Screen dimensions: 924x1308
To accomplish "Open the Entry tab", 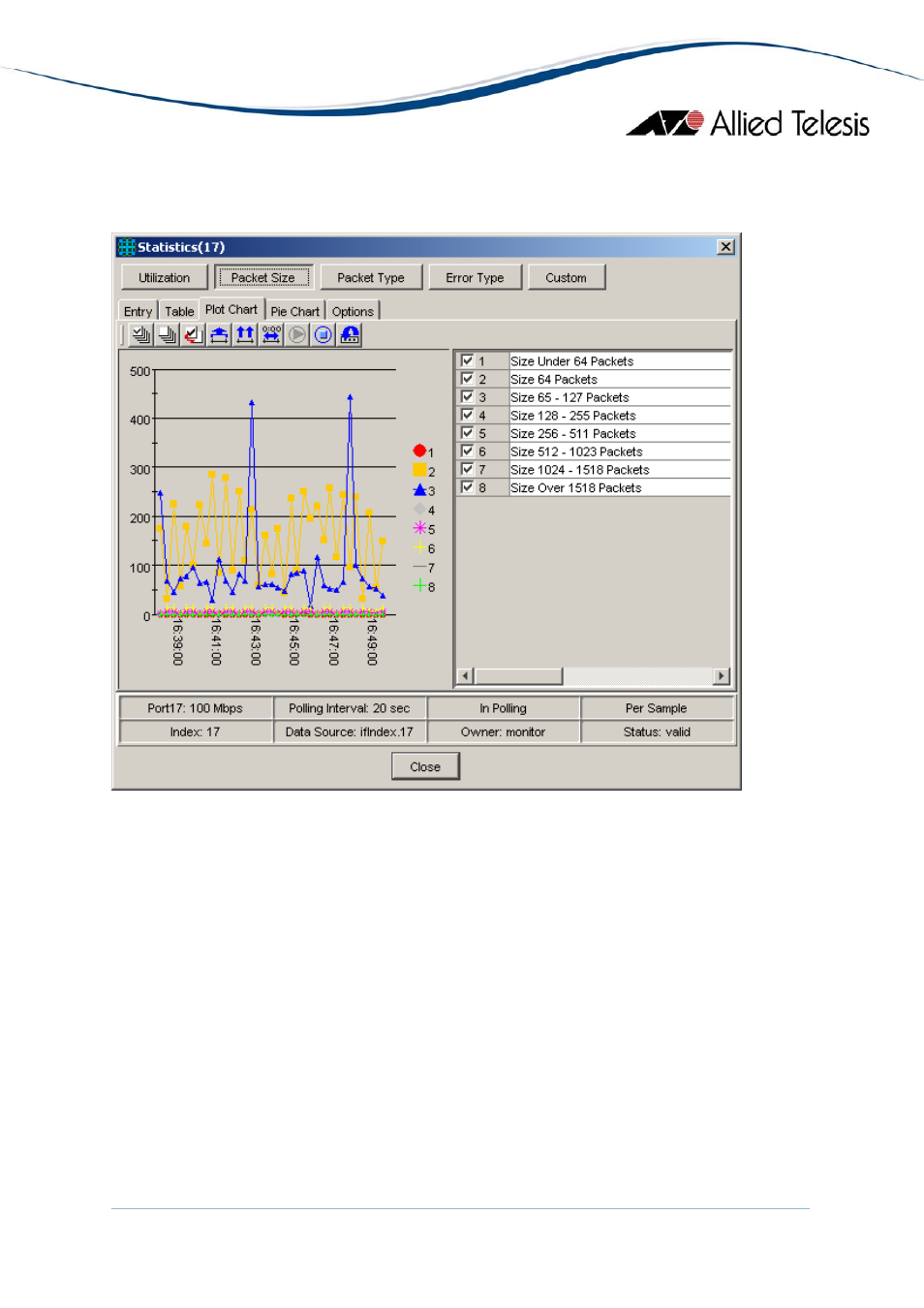I will 138,311.
